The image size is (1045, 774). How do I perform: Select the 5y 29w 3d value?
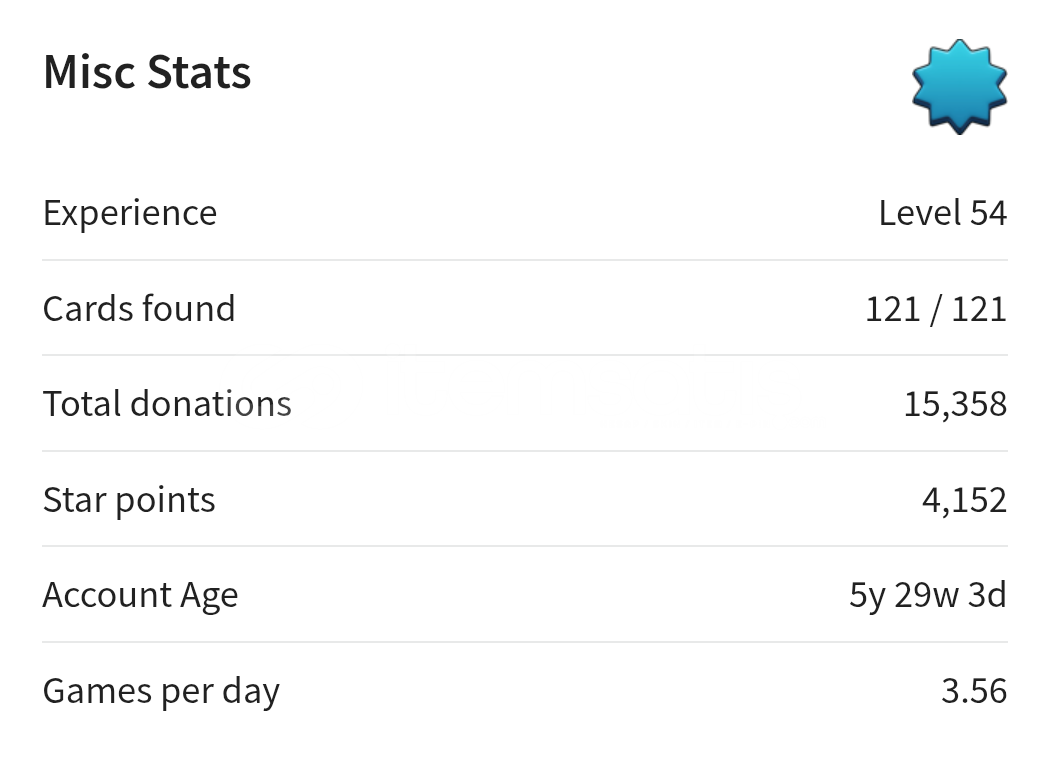927,595
